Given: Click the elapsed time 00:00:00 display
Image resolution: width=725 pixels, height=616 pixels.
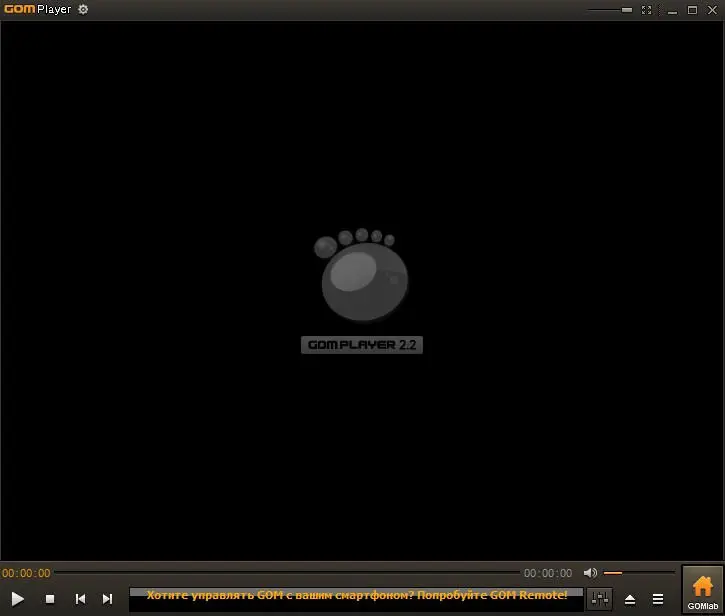Looking at the screenshot, I should (26, 573).
